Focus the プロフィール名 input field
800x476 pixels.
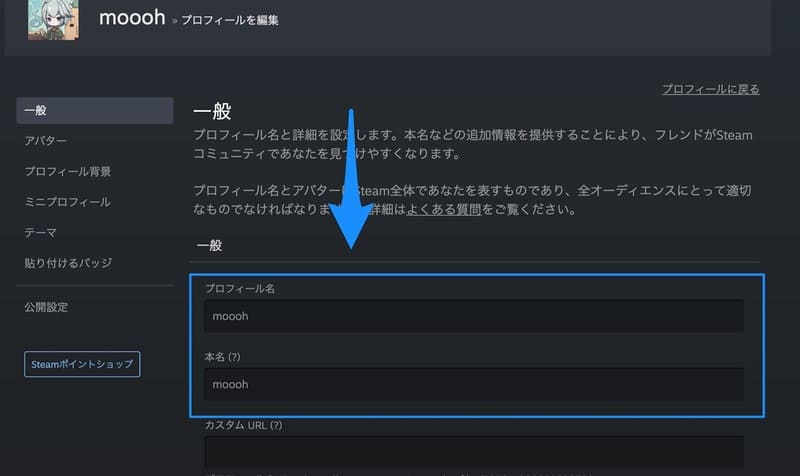click(474, 316)
